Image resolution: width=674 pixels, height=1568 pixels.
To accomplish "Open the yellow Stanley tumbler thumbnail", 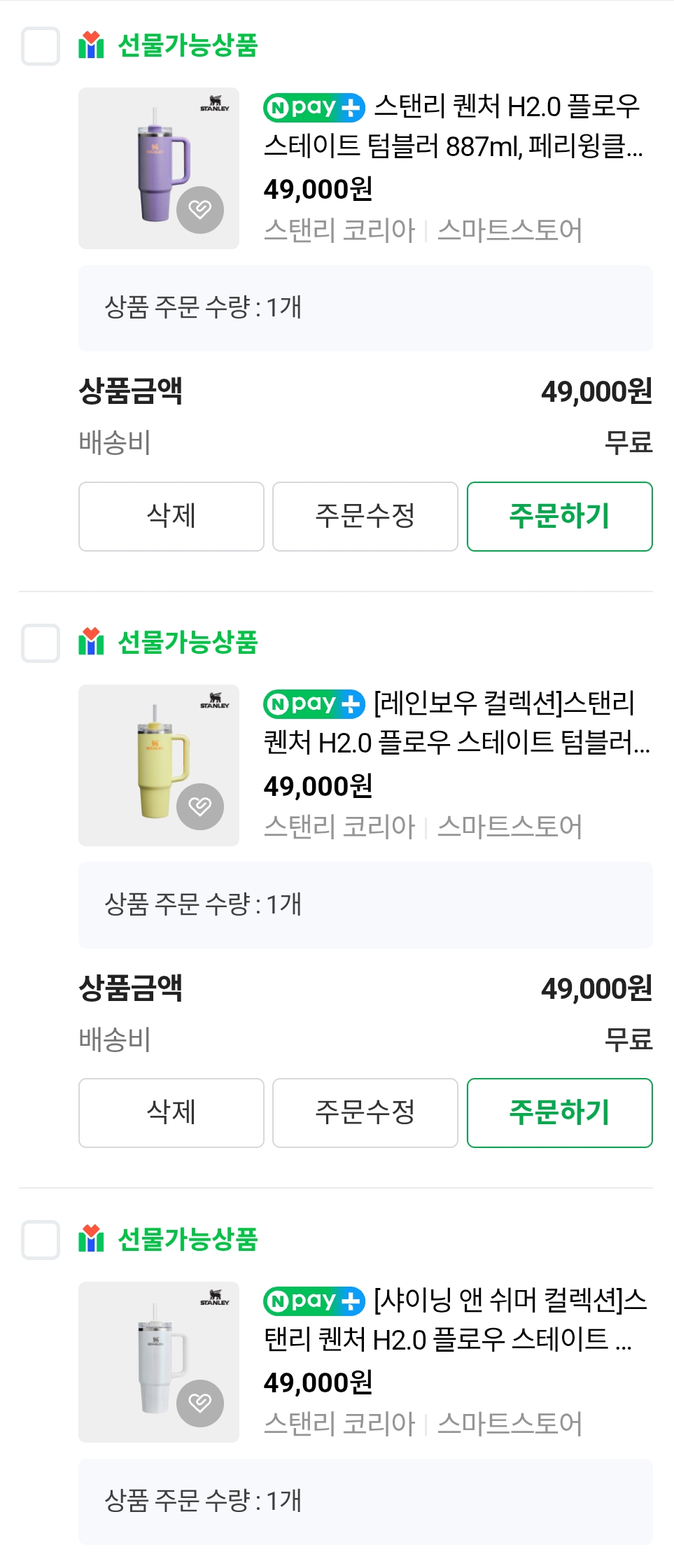I will pos(159,765).
